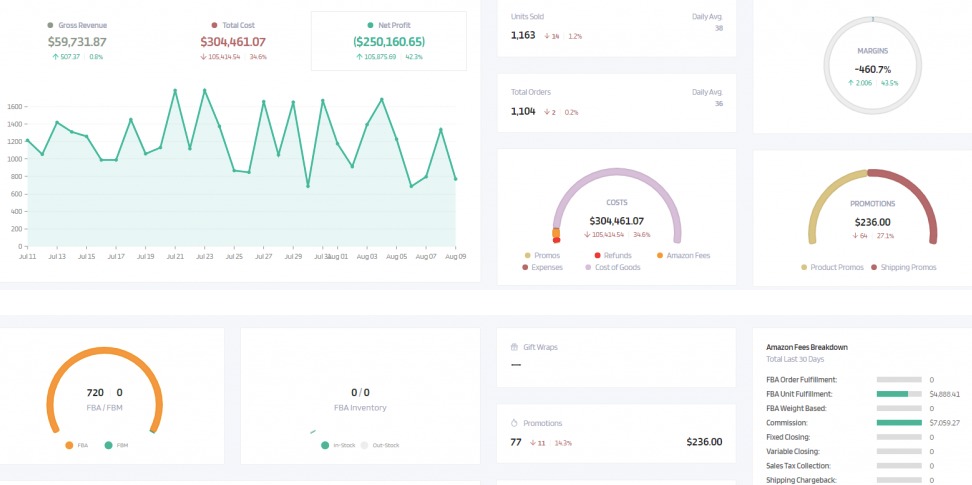972x485 pixels.
Task: Click the Margins green up arrow
Action: coord(851,83)
